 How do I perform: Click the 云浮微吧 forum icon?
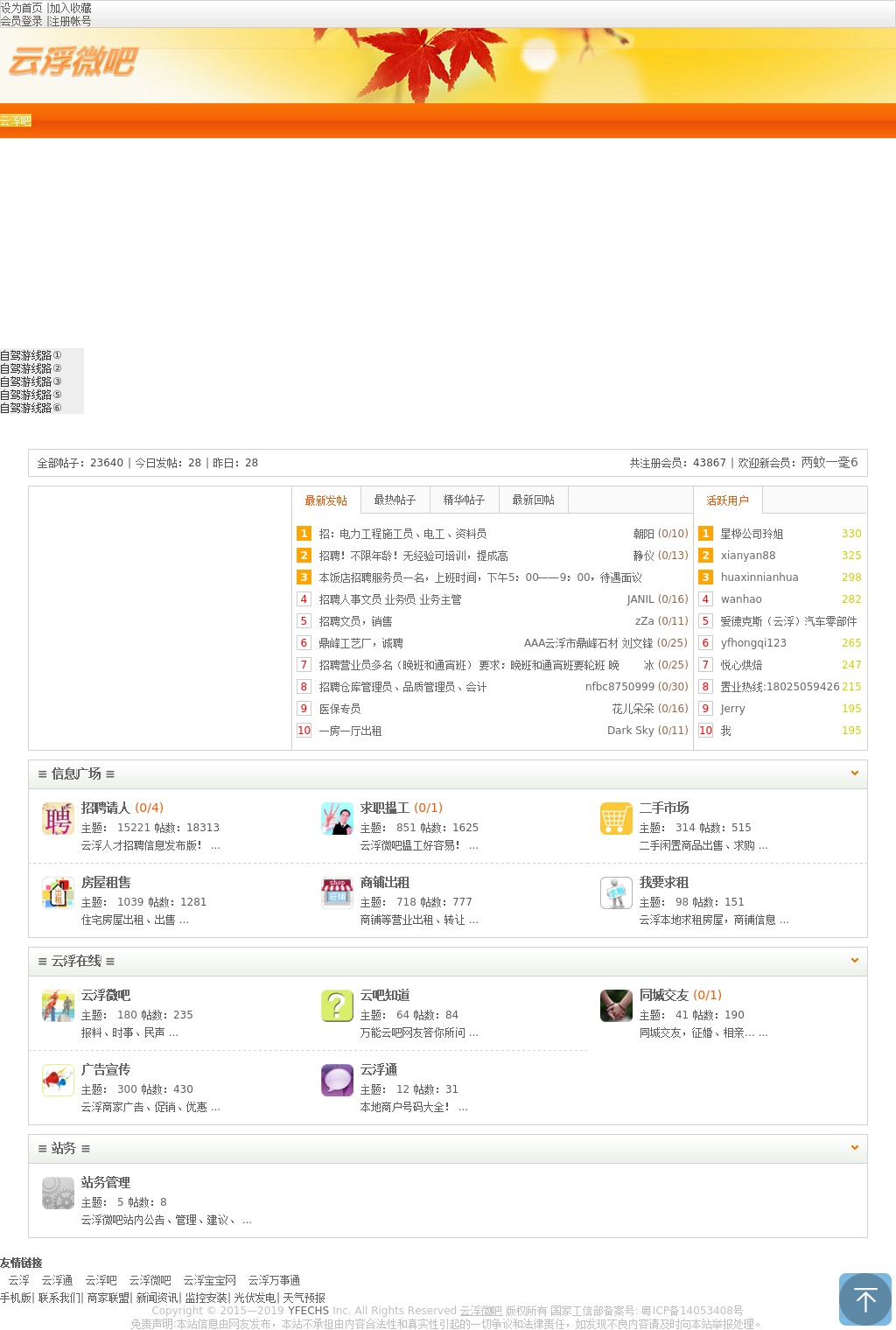tap(58, 1006)
